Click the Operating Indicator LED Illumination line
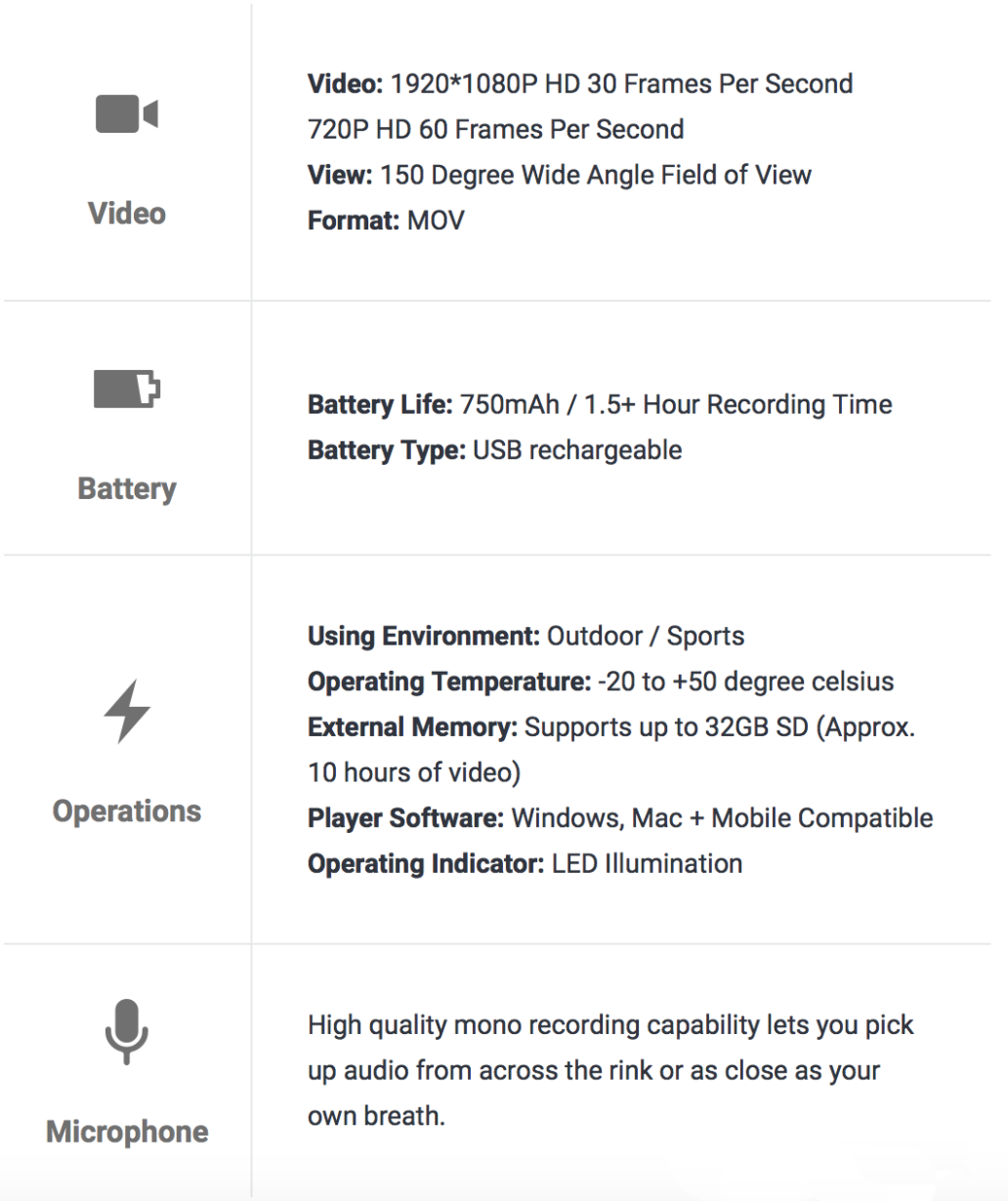 (525, 863)
